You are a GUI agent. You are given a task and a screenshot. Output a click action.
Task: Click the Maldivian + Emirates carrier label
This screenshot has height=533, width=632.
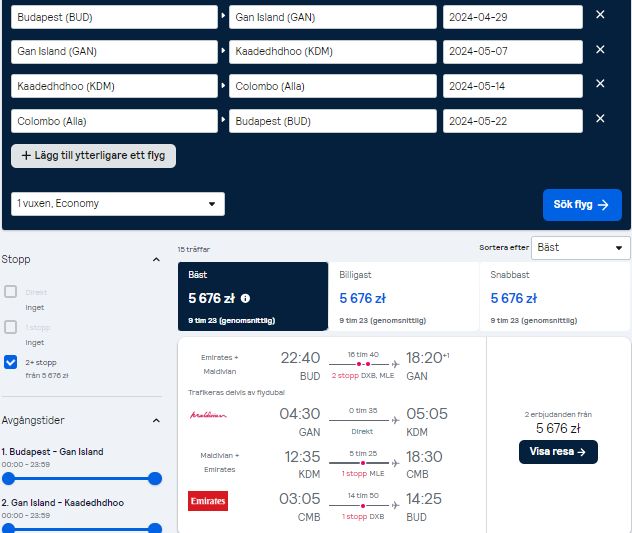point(220,462)
